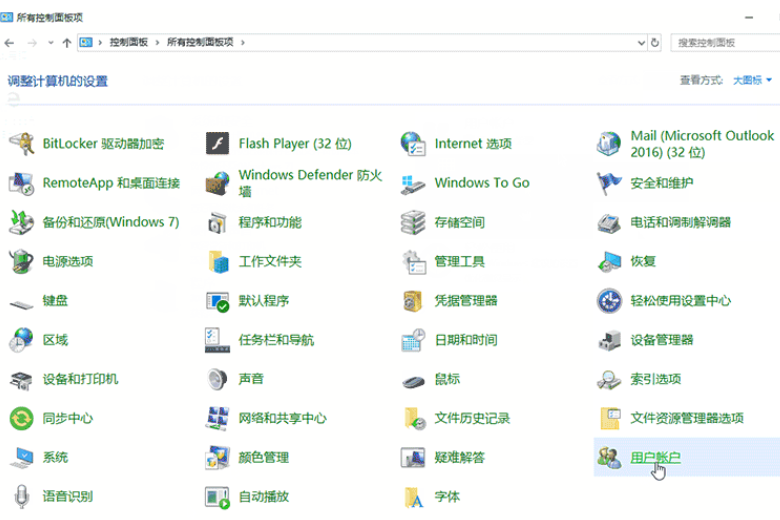Click the 字体 link text

coord(447,497)
